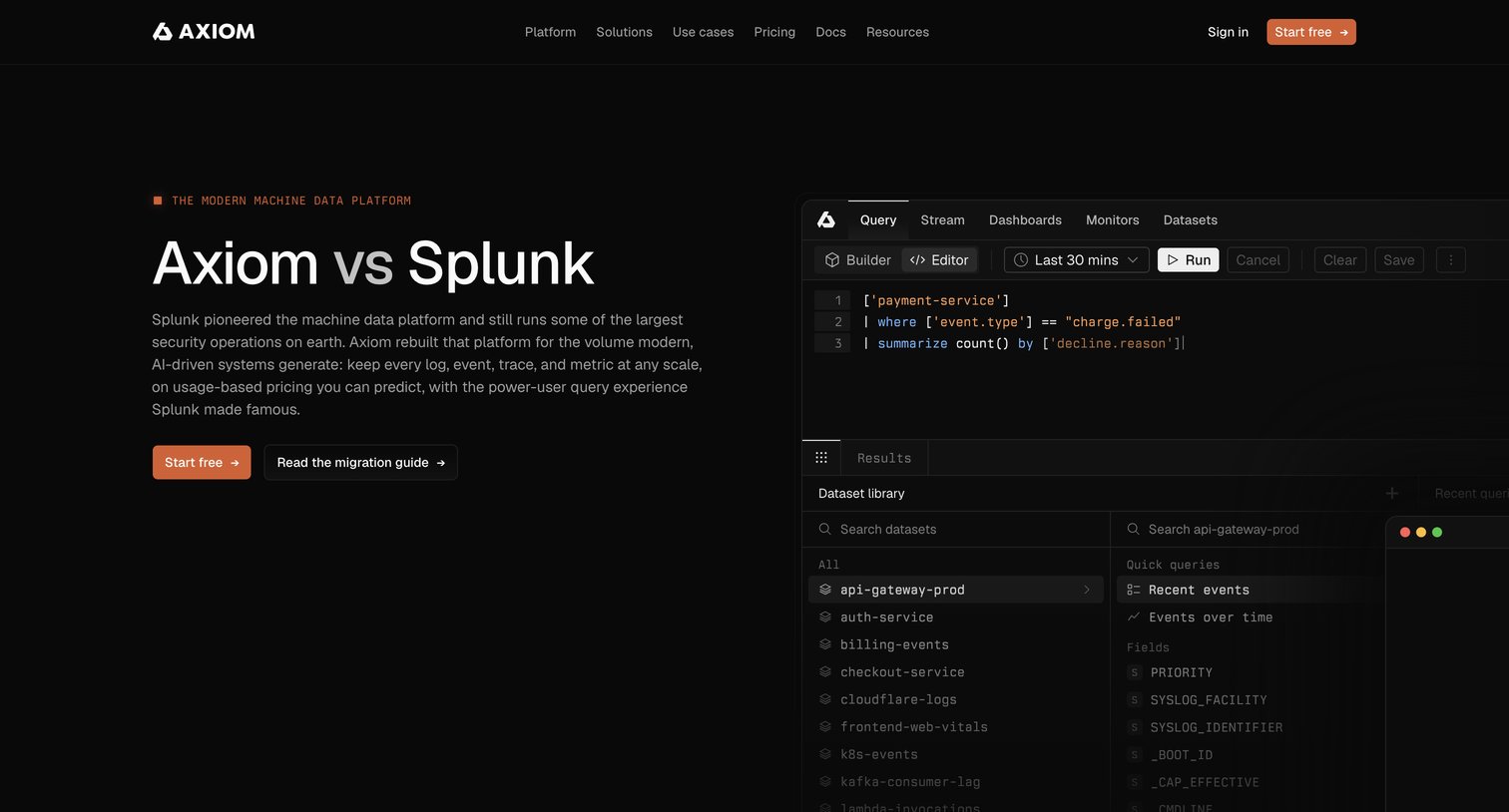Click the chart icon beside Events over time
This screenshot has height=812, width=1509.
click(1134, 617)
